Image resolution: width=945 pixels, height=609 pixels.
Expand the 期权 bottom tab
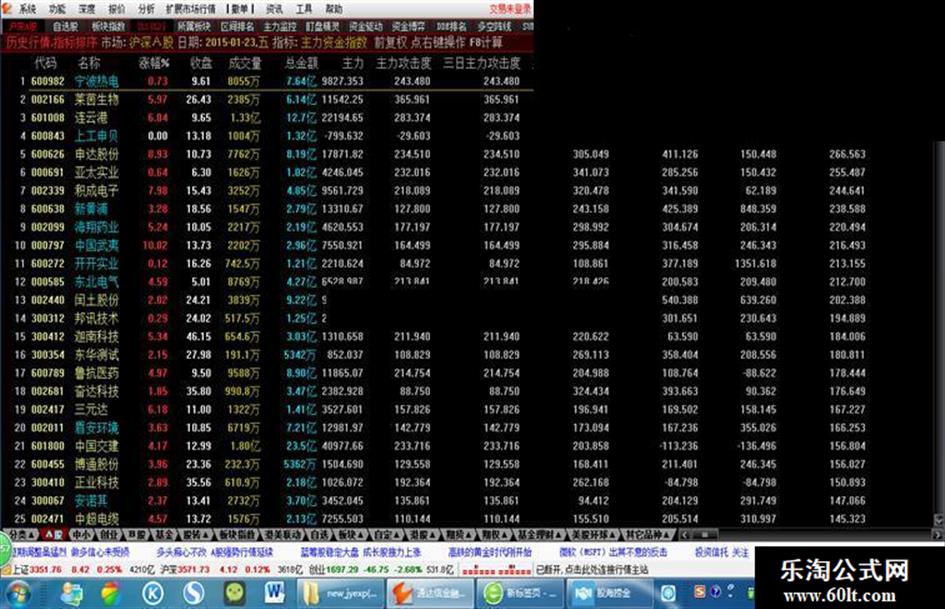click(494, 535)
